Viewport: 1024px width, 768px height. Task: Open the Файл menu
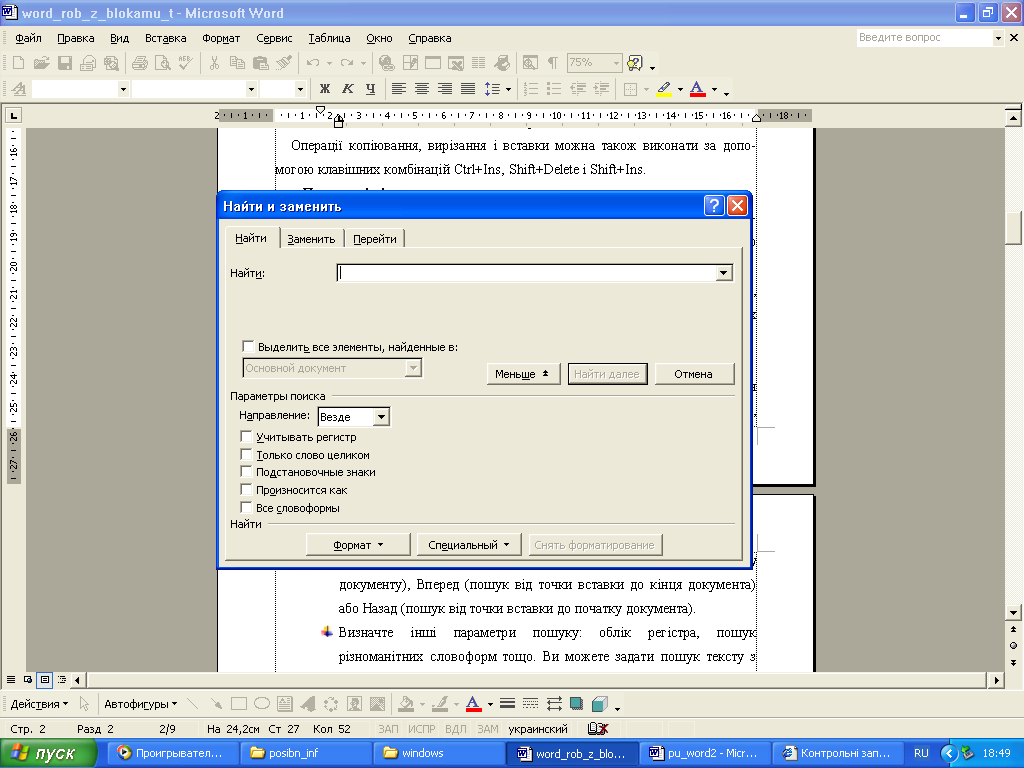(28, 38)
